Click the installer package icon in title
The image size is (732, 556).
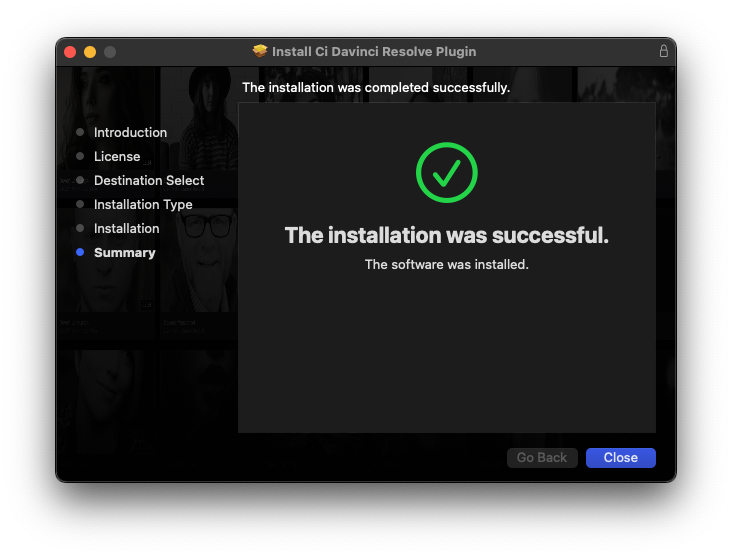(260, 51)
